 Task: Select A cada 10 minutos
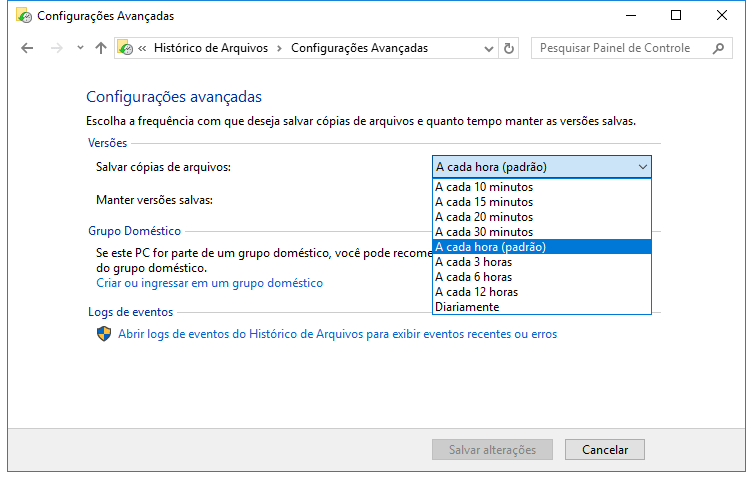(x=542, y=187)
